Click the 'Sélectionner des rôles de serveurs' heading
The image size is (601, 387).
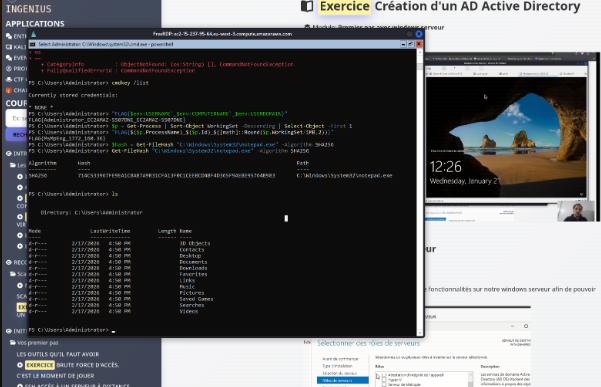tap(368, 343)
